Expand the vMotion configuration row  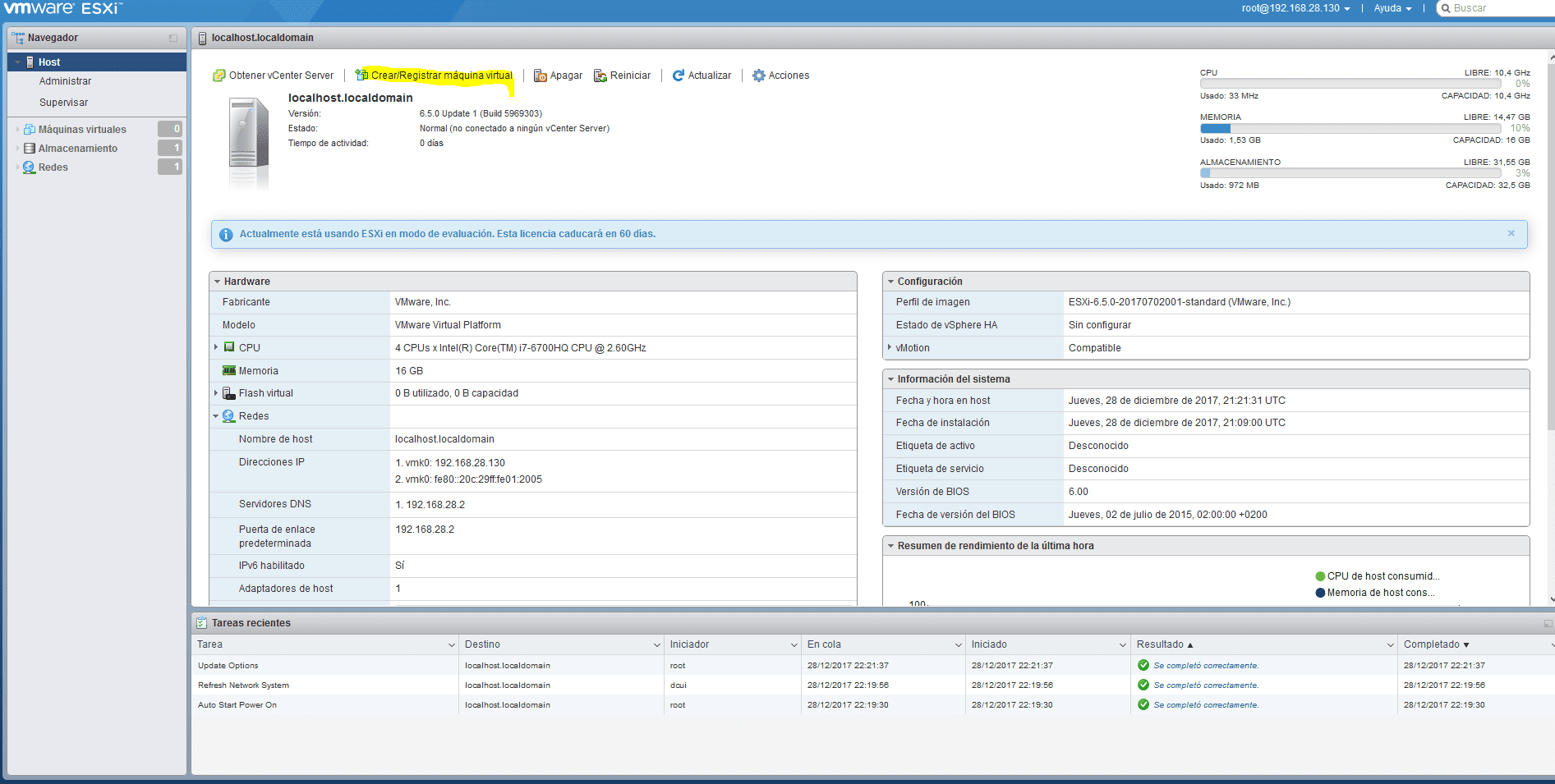click(890, 347)
